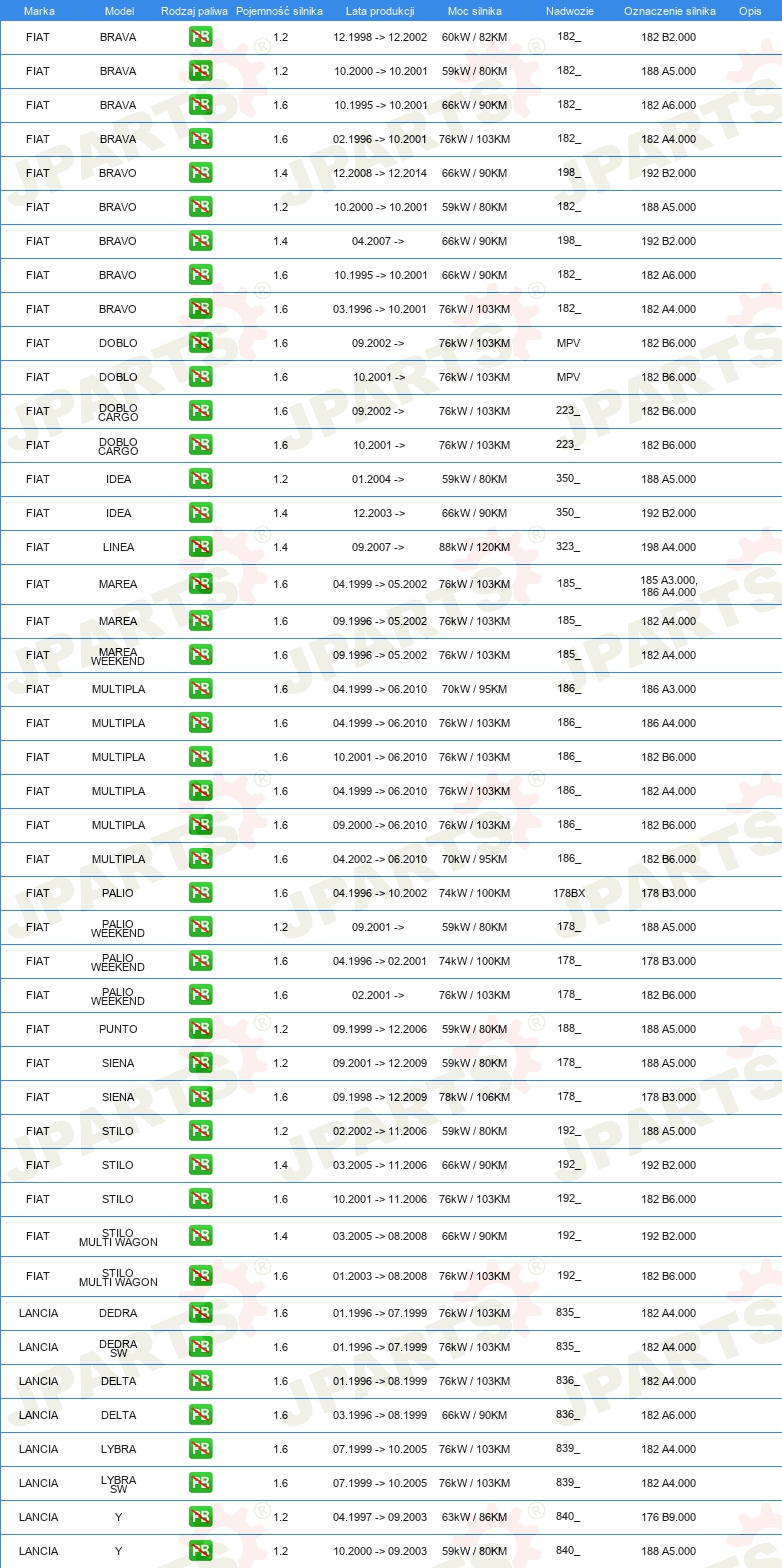Click the Lata produkcji column header
Screen dimensions: 782x1568
click(x=380, y=11)
